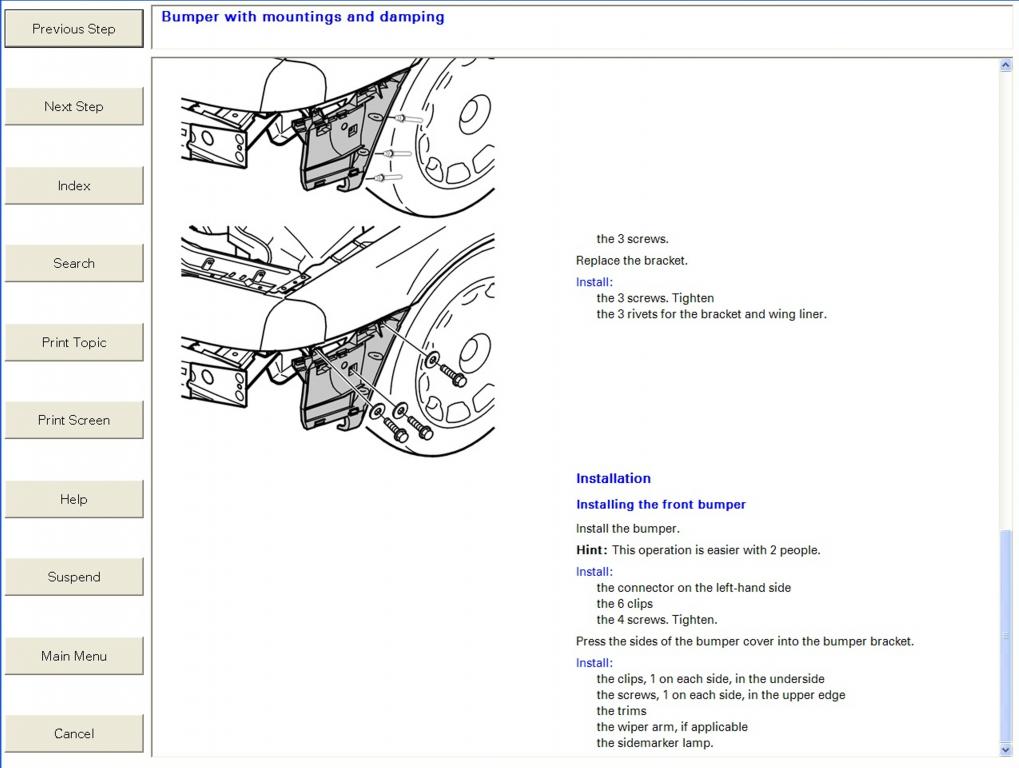Click the vertical scrollbar thumb
The image size is (1019, 768).
(x=1005, y=637)
